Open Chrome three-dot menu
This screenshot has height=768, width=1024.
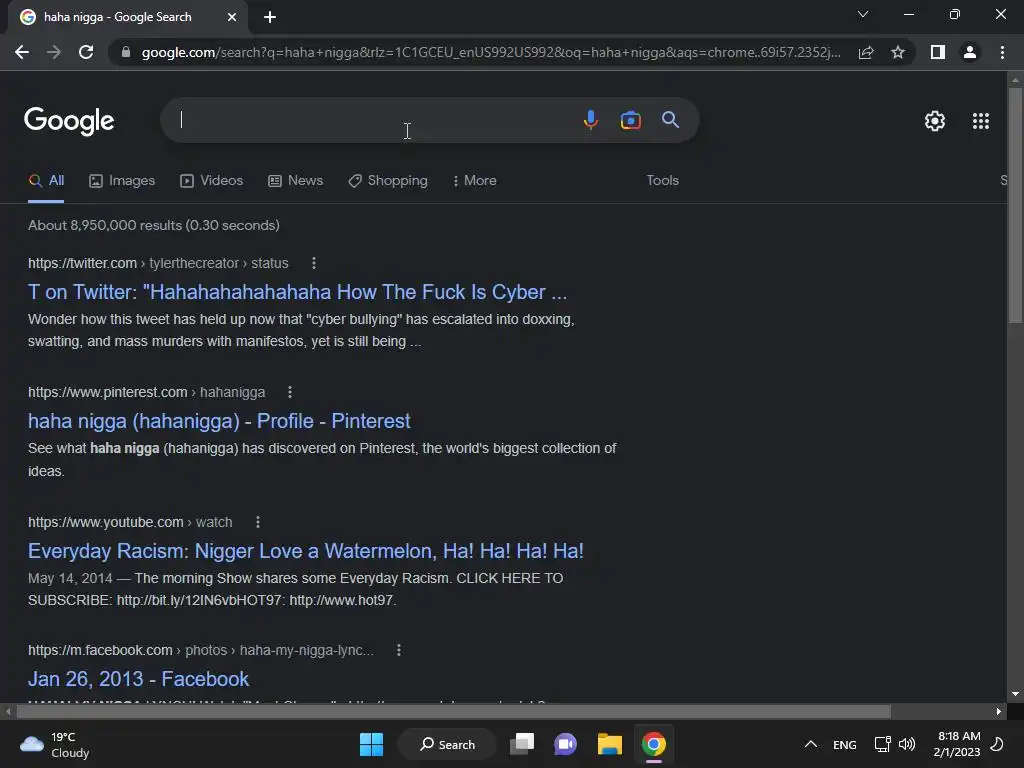(1002, 52)
